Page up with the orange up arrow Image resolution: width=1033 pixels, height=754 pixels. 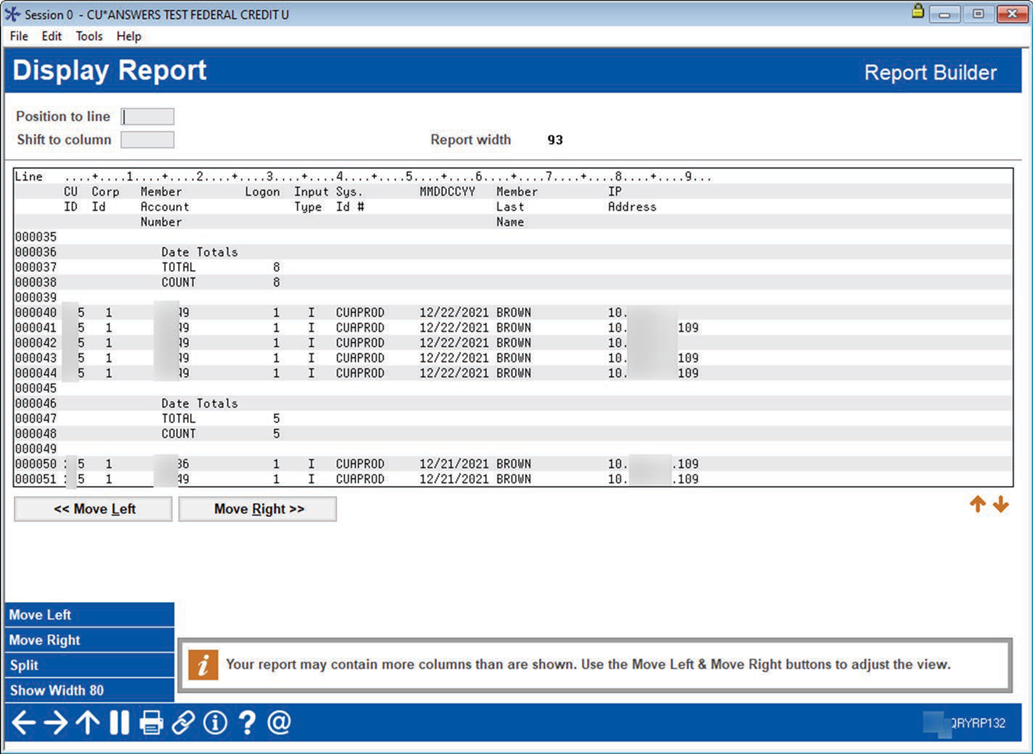point(978,504)
